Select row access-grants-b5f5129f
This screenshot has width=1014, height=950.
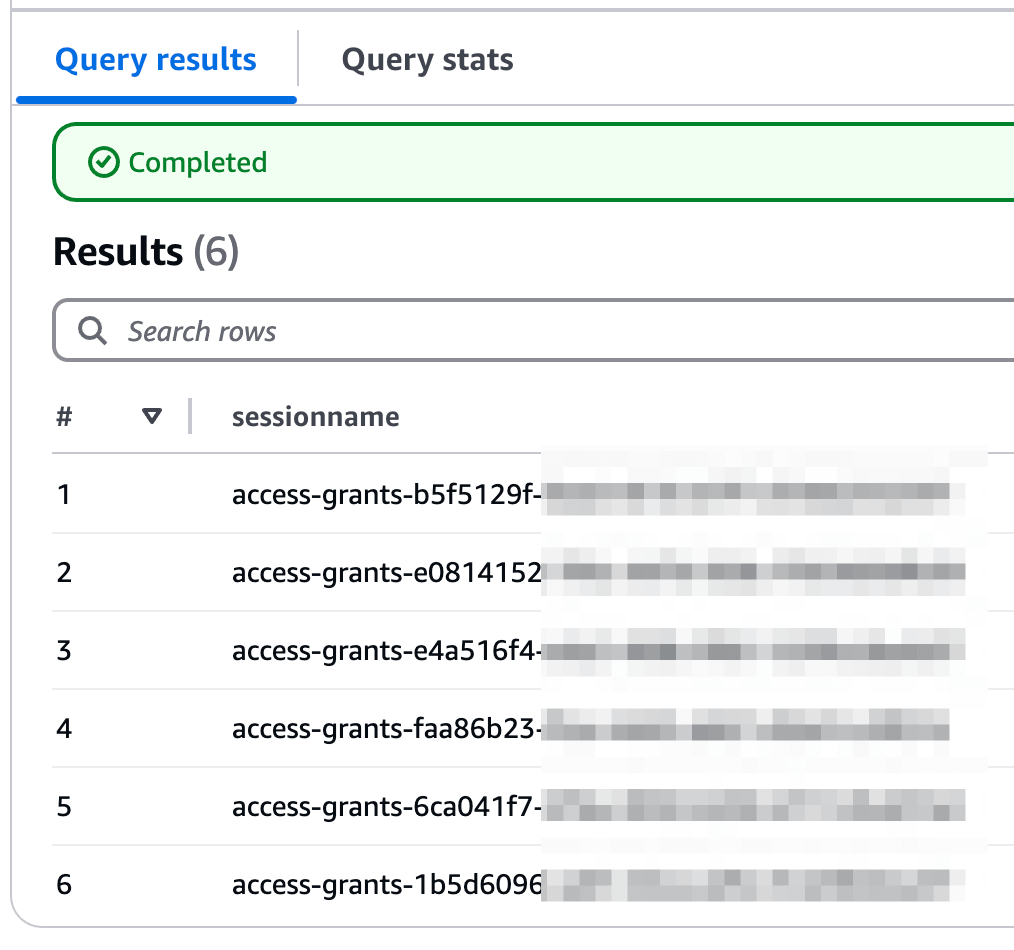[x=533, y=494]
